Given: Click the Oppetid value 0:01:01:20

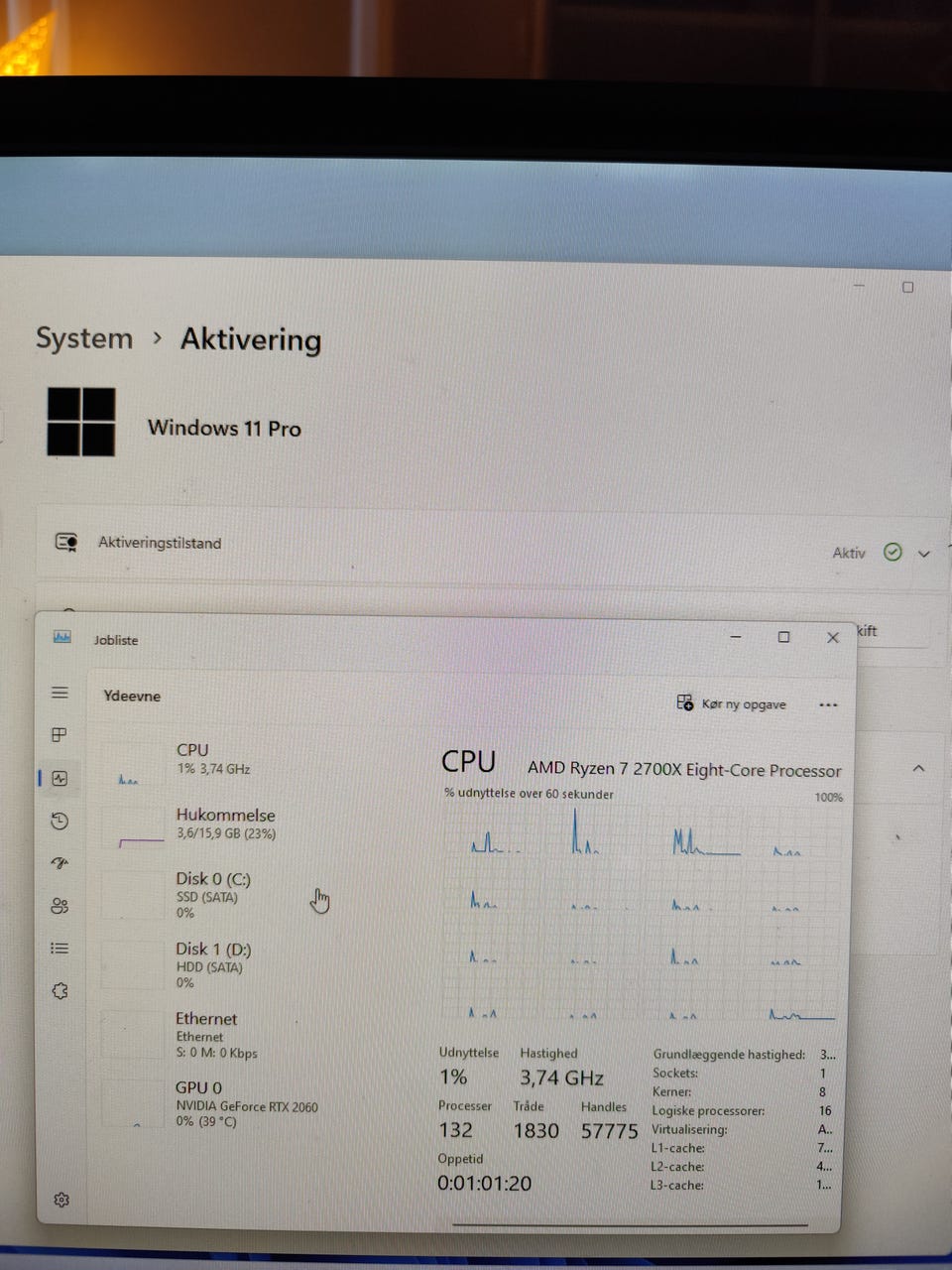Looking at the screenshot, I should pos(484,1183).
